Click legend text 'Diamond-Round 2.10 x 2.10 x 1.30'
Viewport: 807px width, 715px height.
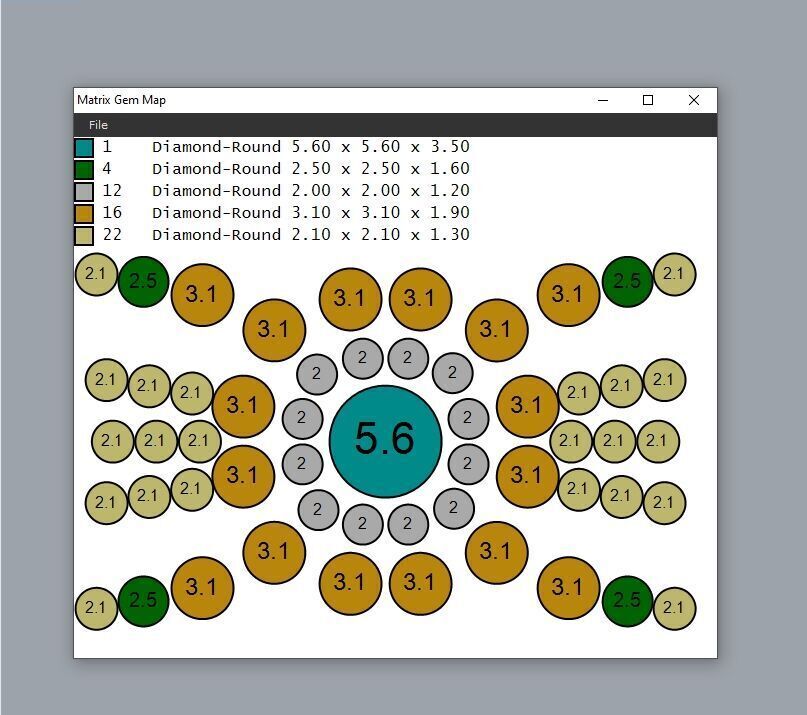tap(311, 235)
